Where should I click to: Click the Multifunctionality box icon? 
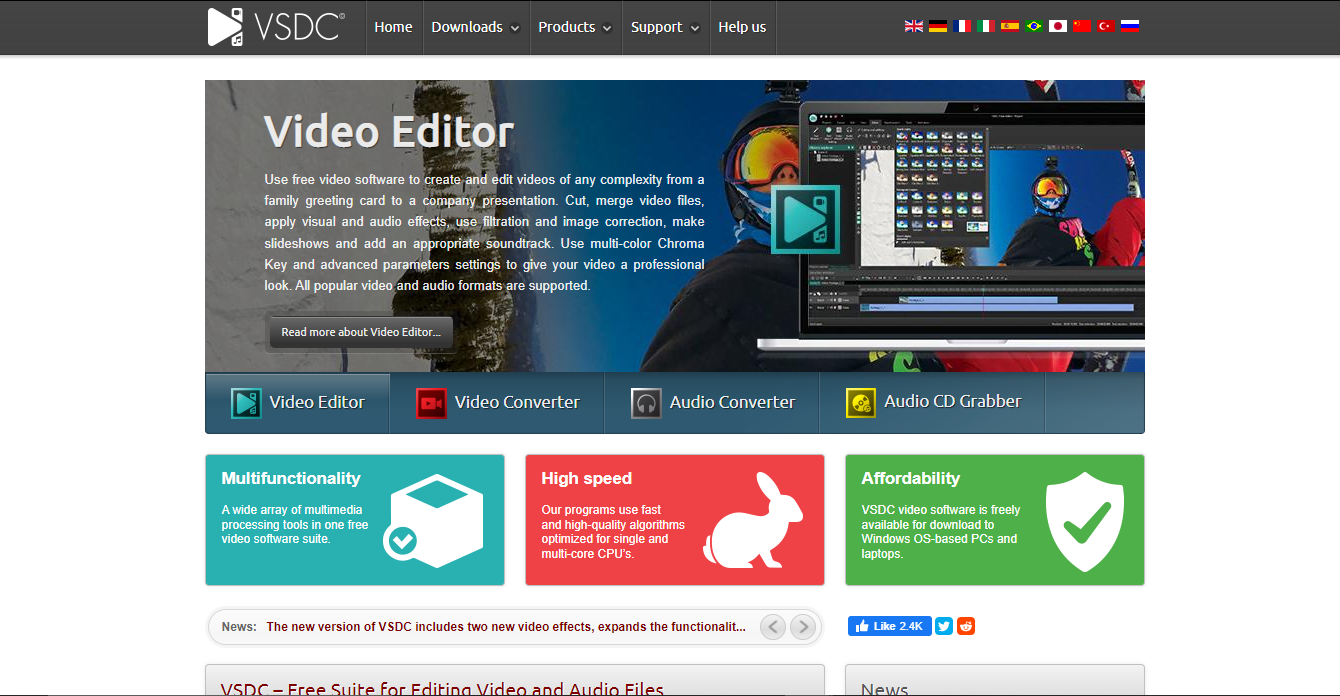pyautogui.click(x=433, y=520)
